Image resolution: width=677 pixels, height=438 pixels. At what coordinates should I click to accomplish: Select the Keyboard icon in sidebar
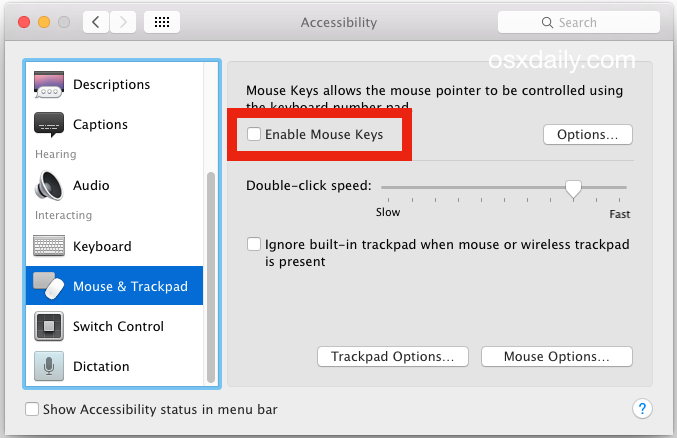(x=49, y=246)
